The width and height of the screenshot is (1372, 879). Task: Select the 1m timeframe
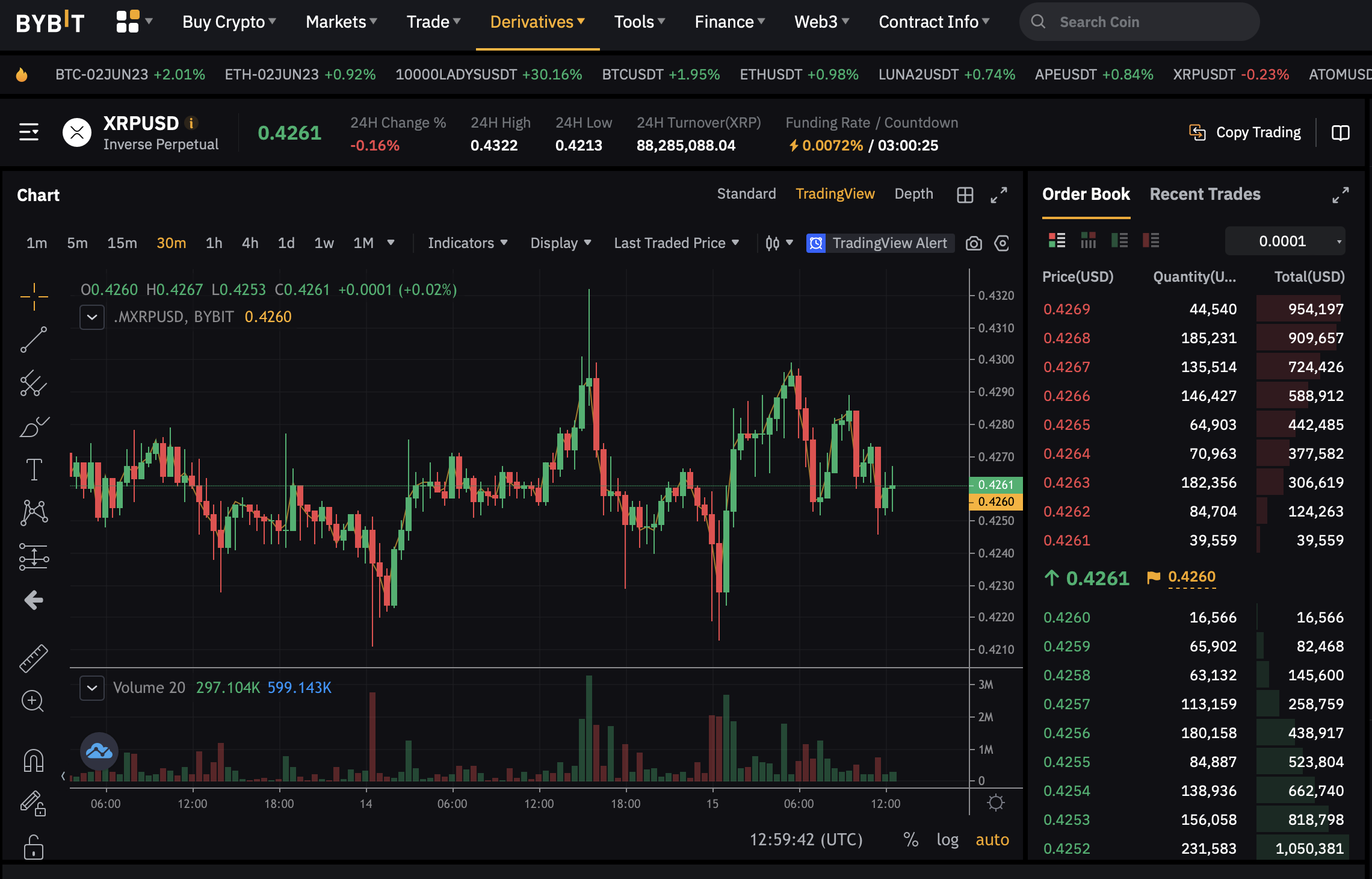click(x=37, y=243)
